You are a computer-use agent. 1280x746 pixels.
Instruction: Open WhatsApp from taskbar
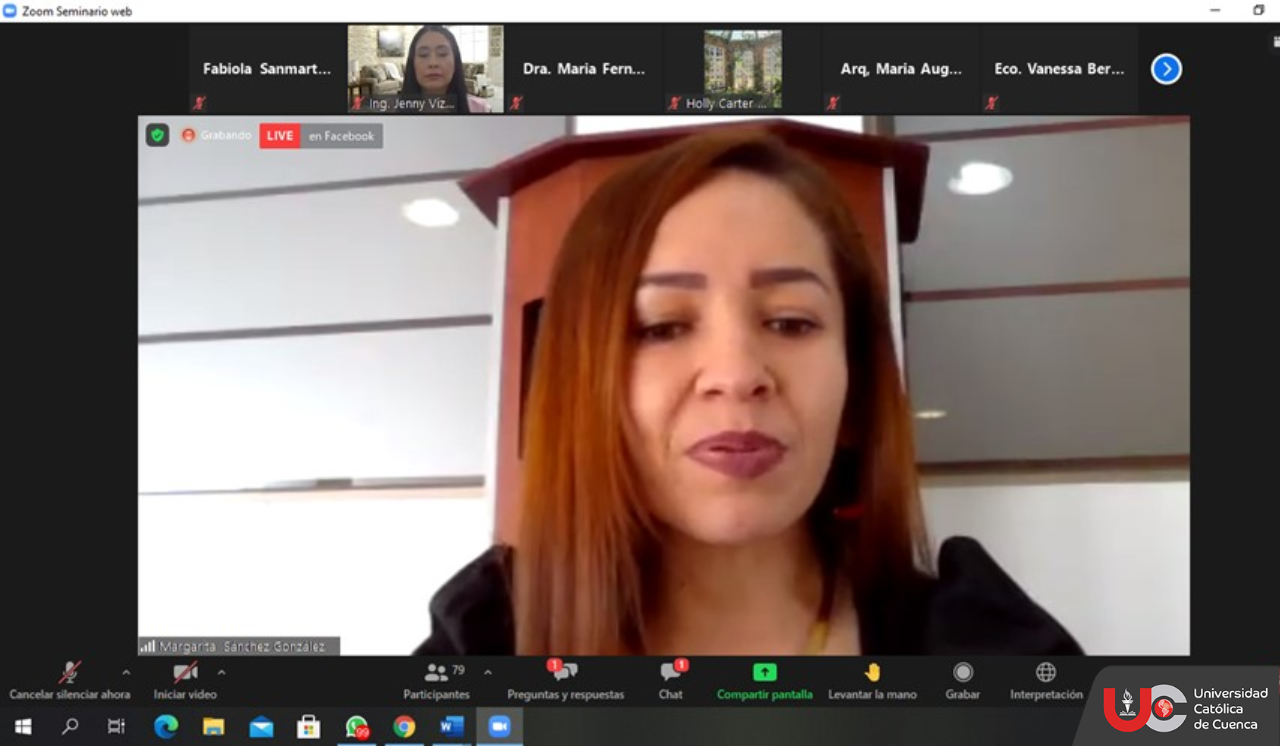(357, 727)
